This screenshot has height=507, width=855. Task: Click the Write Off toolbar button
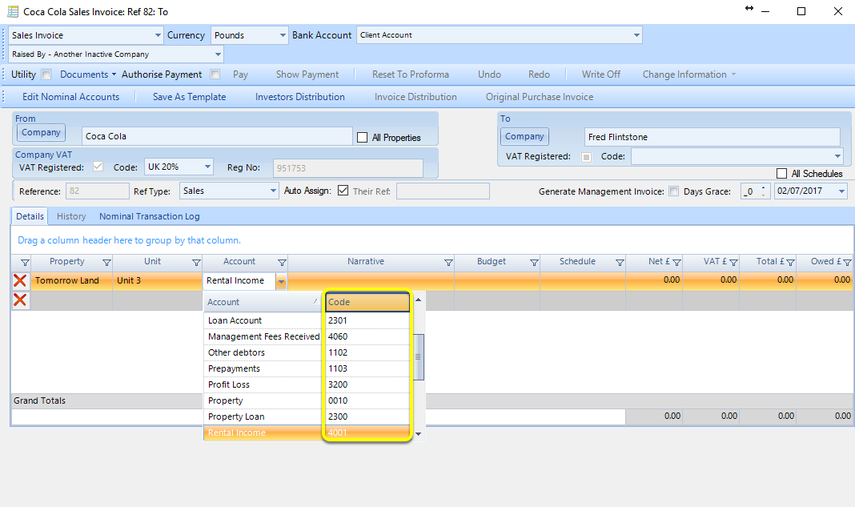point(601,75)
